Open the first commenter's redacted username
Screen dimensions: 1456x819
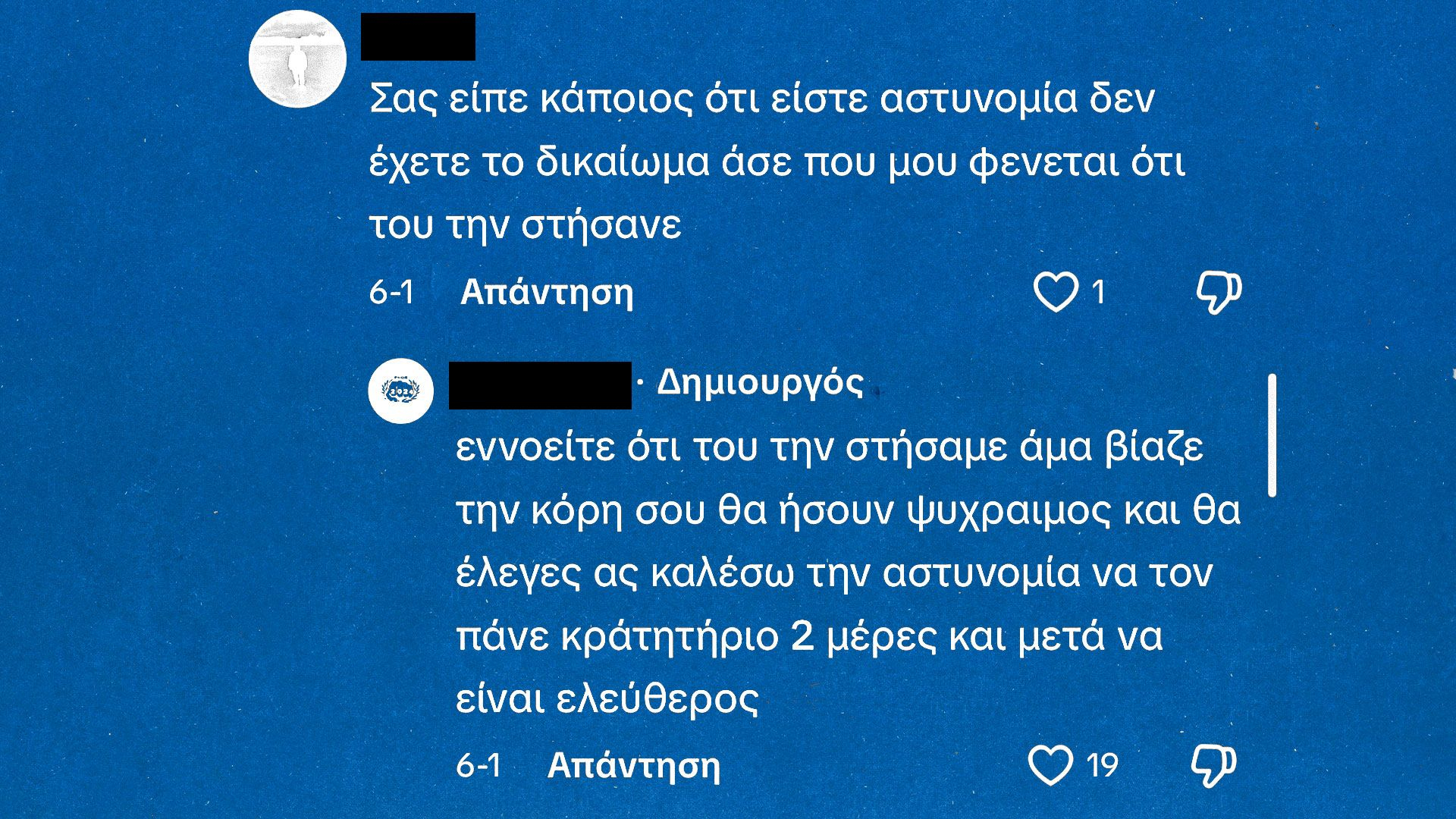(x=418, y=36)
